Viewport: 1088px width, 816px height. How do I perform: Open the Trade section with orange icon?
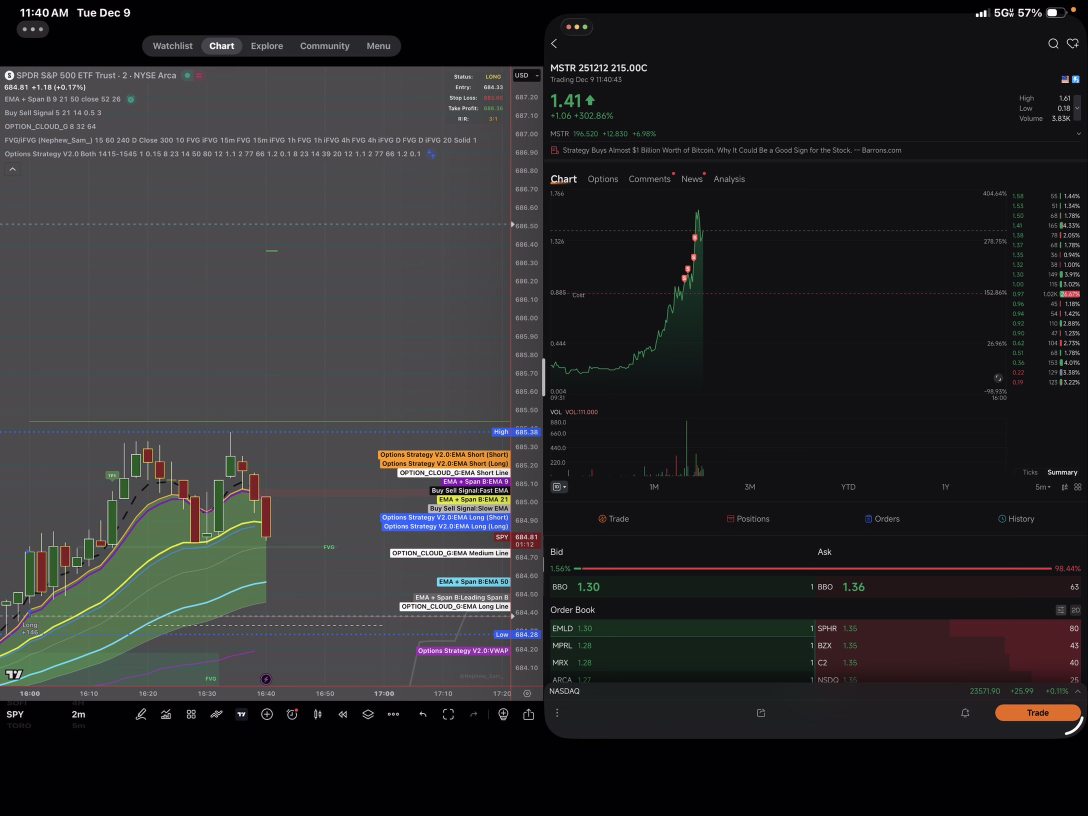pyautogui.click(x=613, y=519)
